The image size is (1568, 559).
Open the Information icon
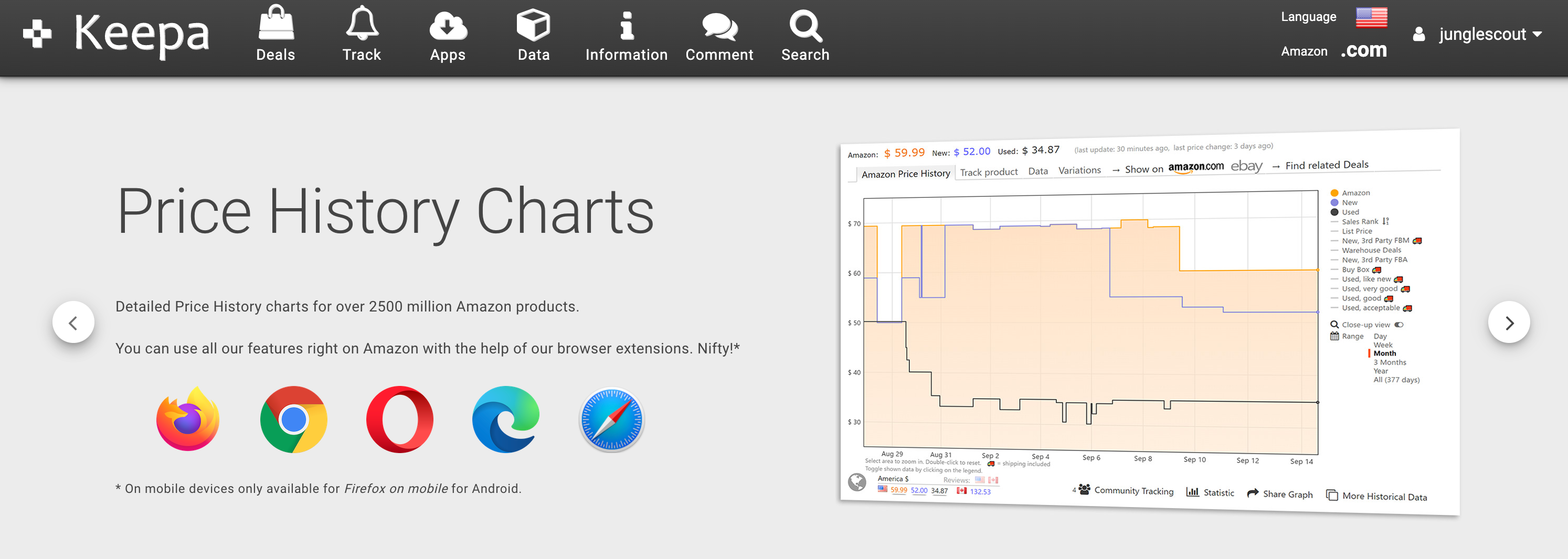click(x=627, y=25)
